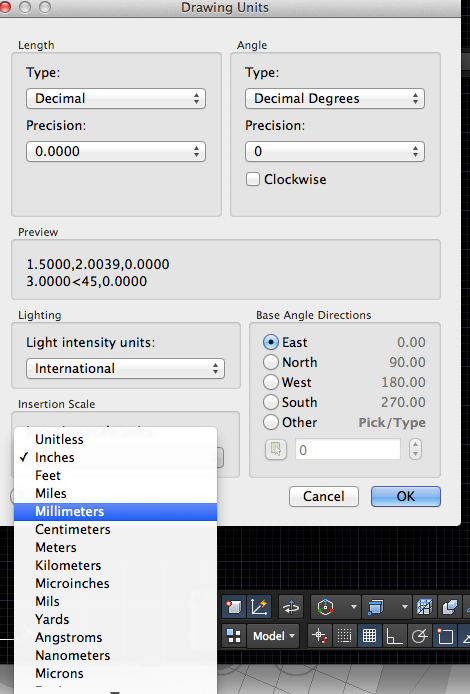Enable ortho mode icon
Viewport: 470px width, 694px height.
[394, 636]
